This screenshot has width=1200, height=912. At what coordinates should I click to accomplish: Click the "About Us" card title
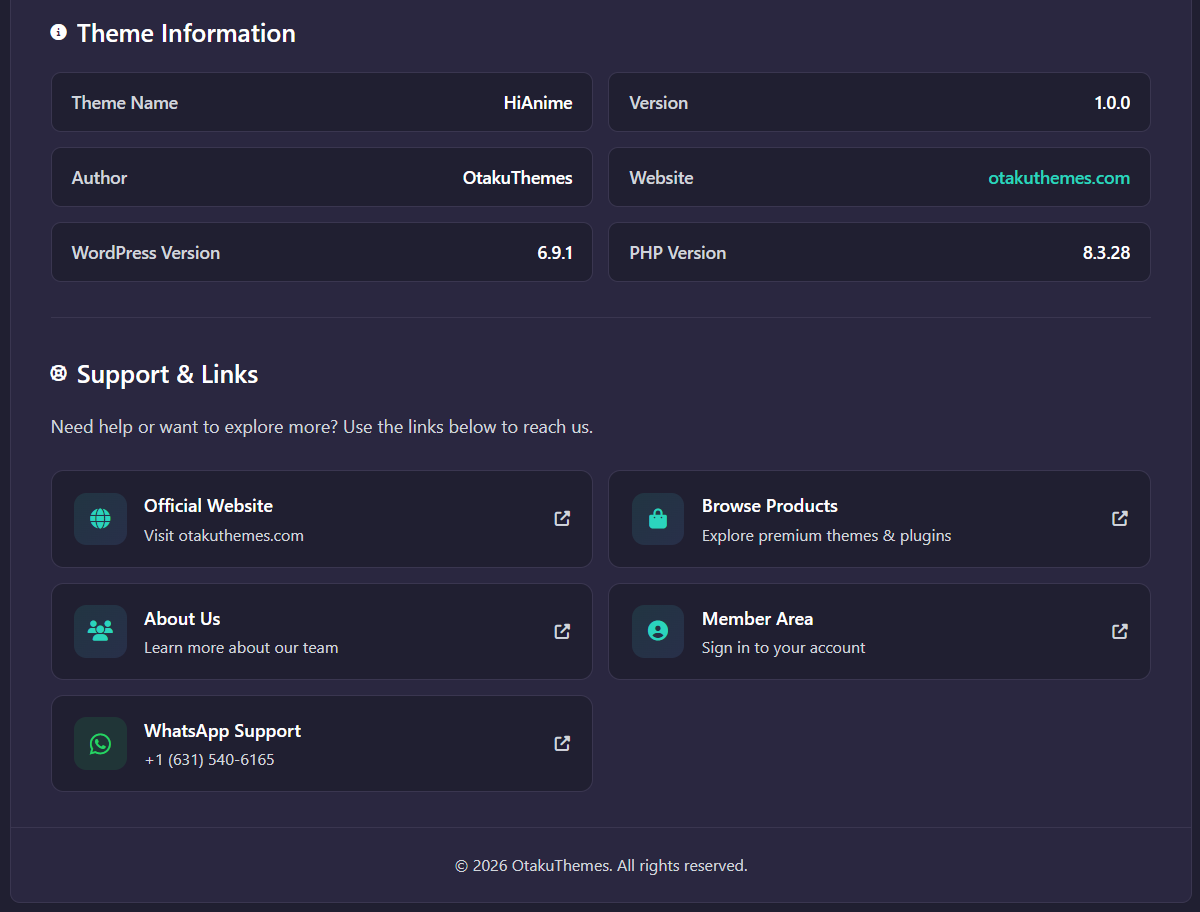(182, 619)
